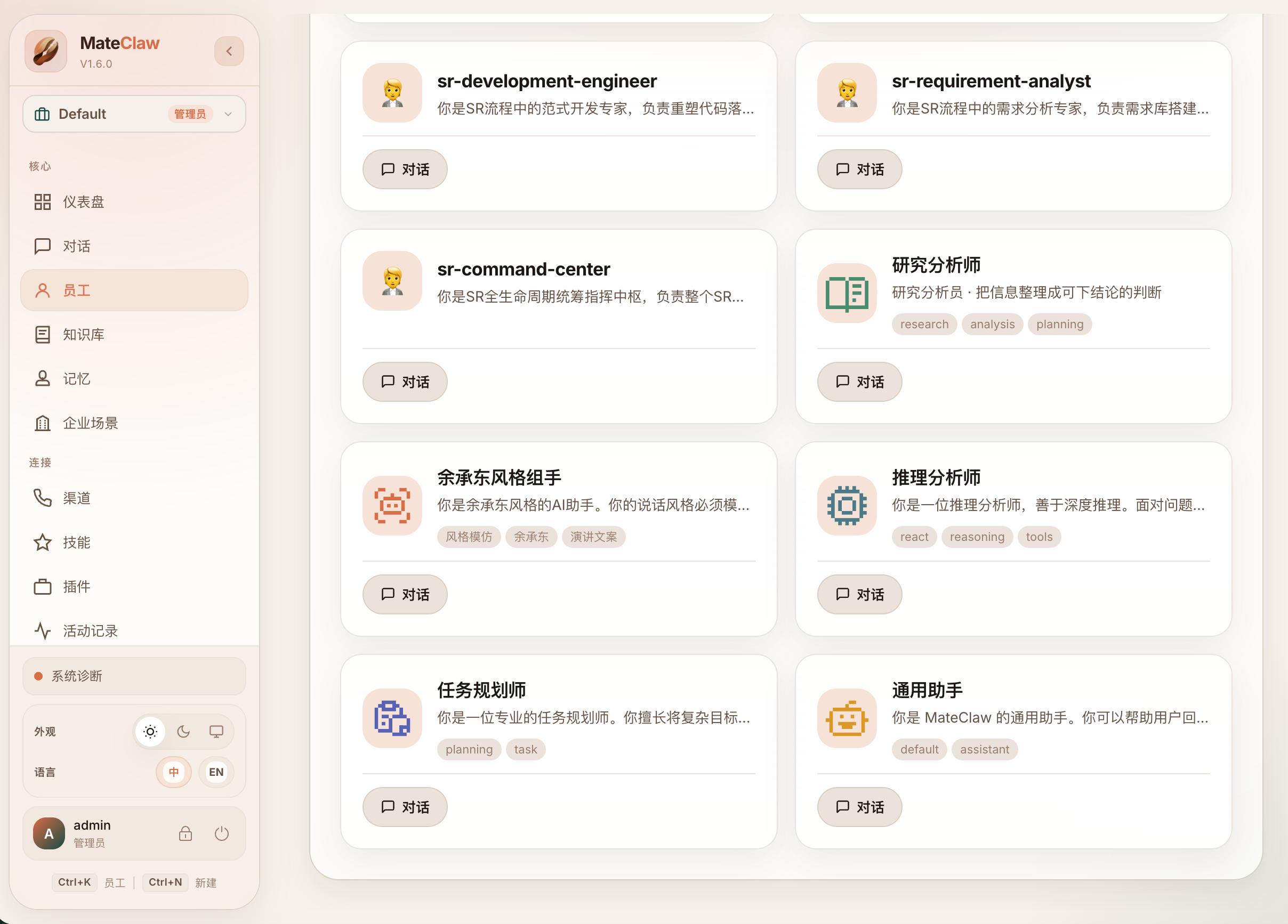The height and width of the screenshot is (924, 1288).
Task: Open the 通用助手 card title
Action: click(x=928, y=691)
